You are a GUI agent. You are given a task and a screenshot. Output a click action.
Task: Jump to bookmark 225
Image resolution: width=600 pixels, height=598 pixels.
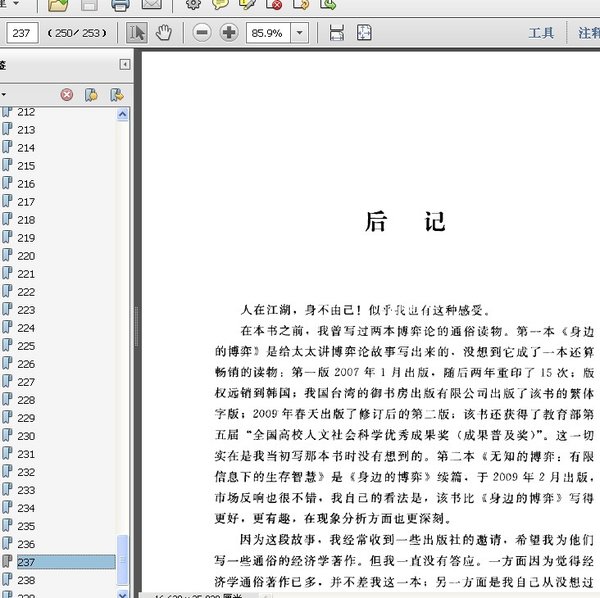coord(26,346)
